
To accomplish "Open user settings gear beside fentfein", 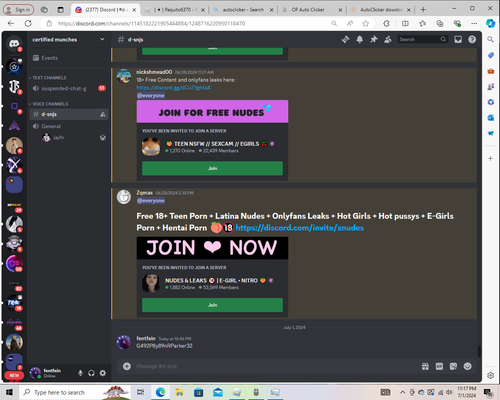I will 103,373.
